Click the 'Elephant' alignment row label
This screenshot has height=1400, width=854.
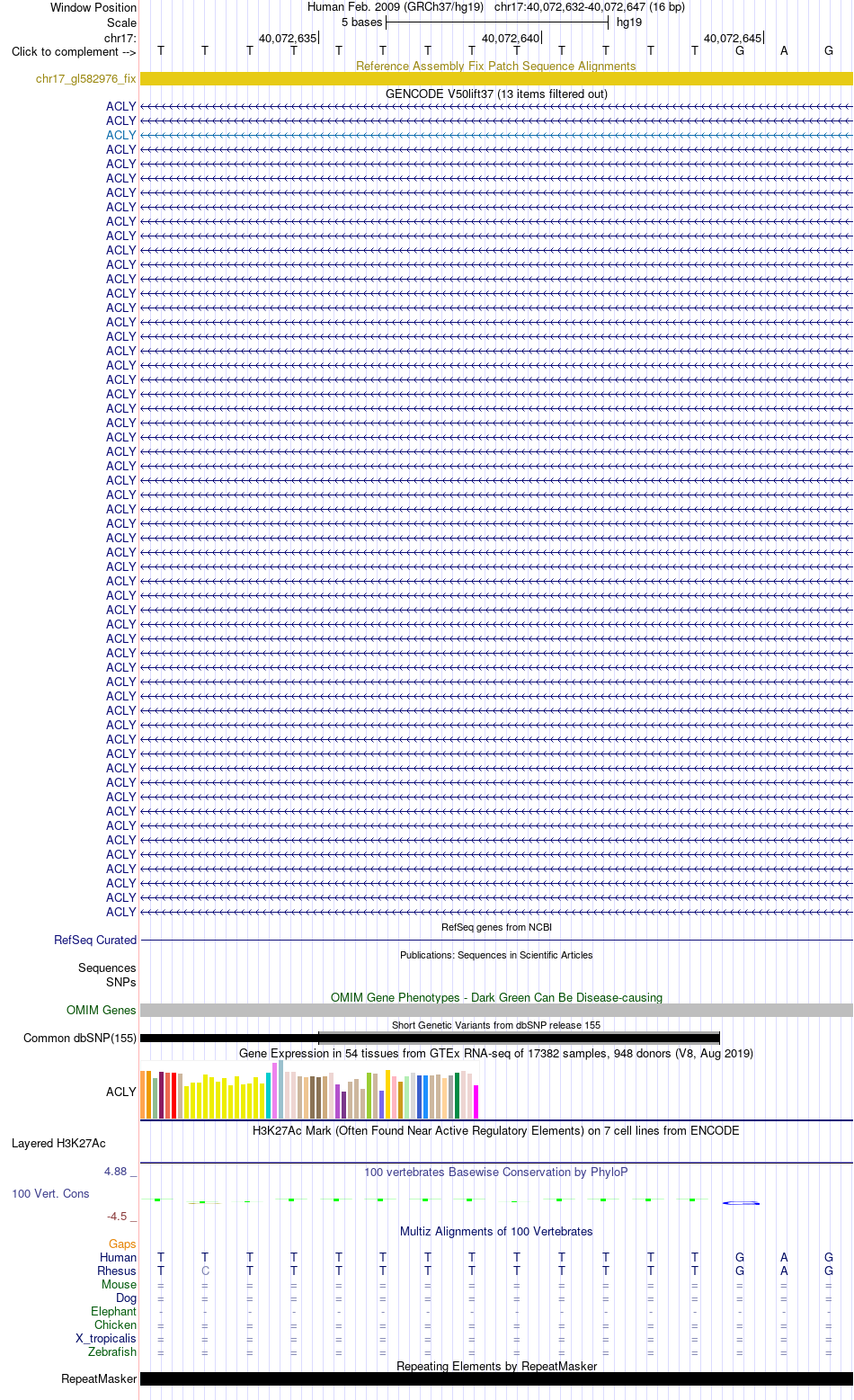pos(114,1312)
